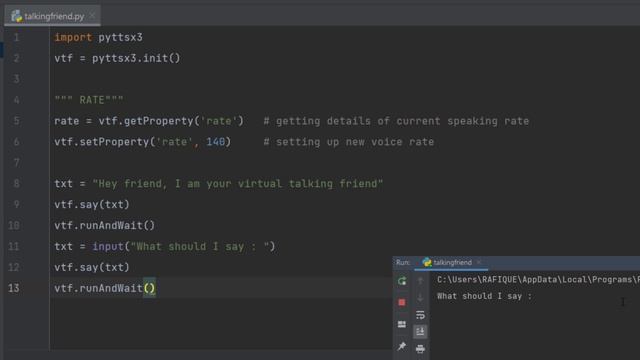The height and width of the screenshot is (360, 640).
Task: Stop the running process with red square
Action: (402, 302)
